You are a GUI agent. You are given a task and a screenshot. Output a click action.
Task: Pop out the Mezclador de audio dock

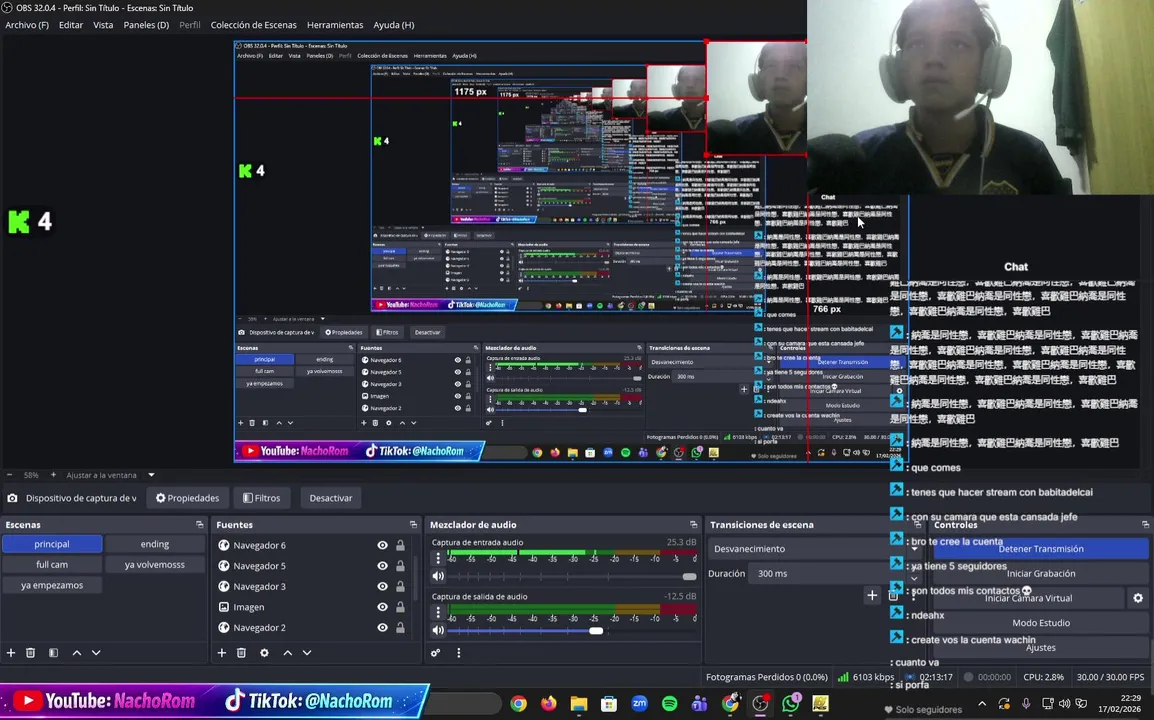click(x=693, y=525)
